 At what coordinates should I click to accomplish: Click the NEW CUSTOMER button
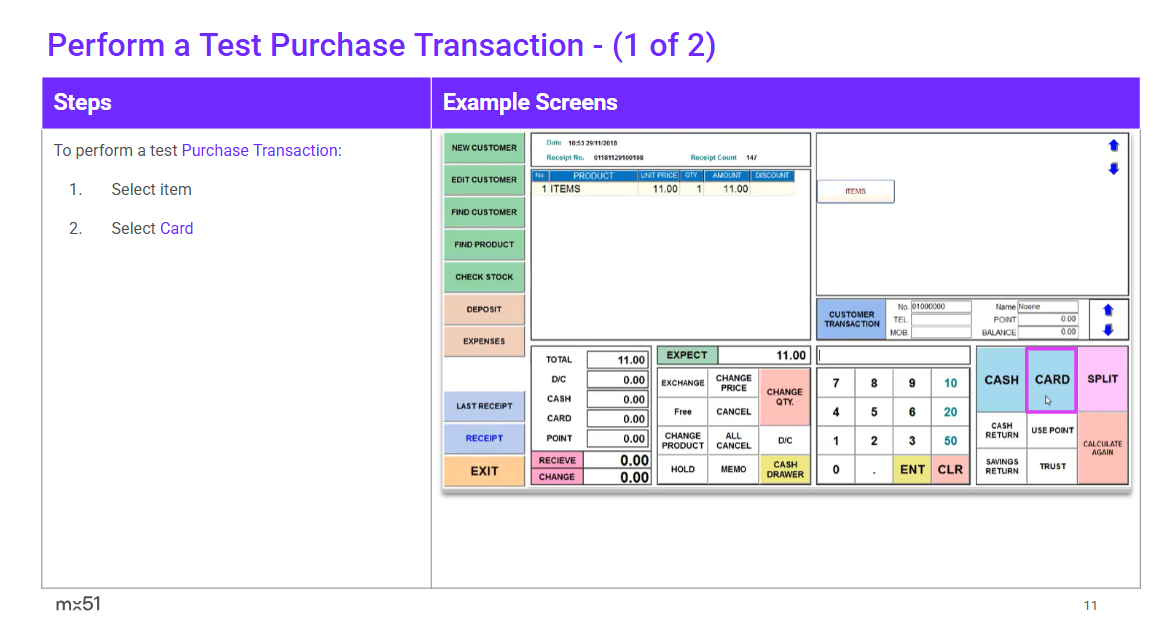click(x=484, y=148)
